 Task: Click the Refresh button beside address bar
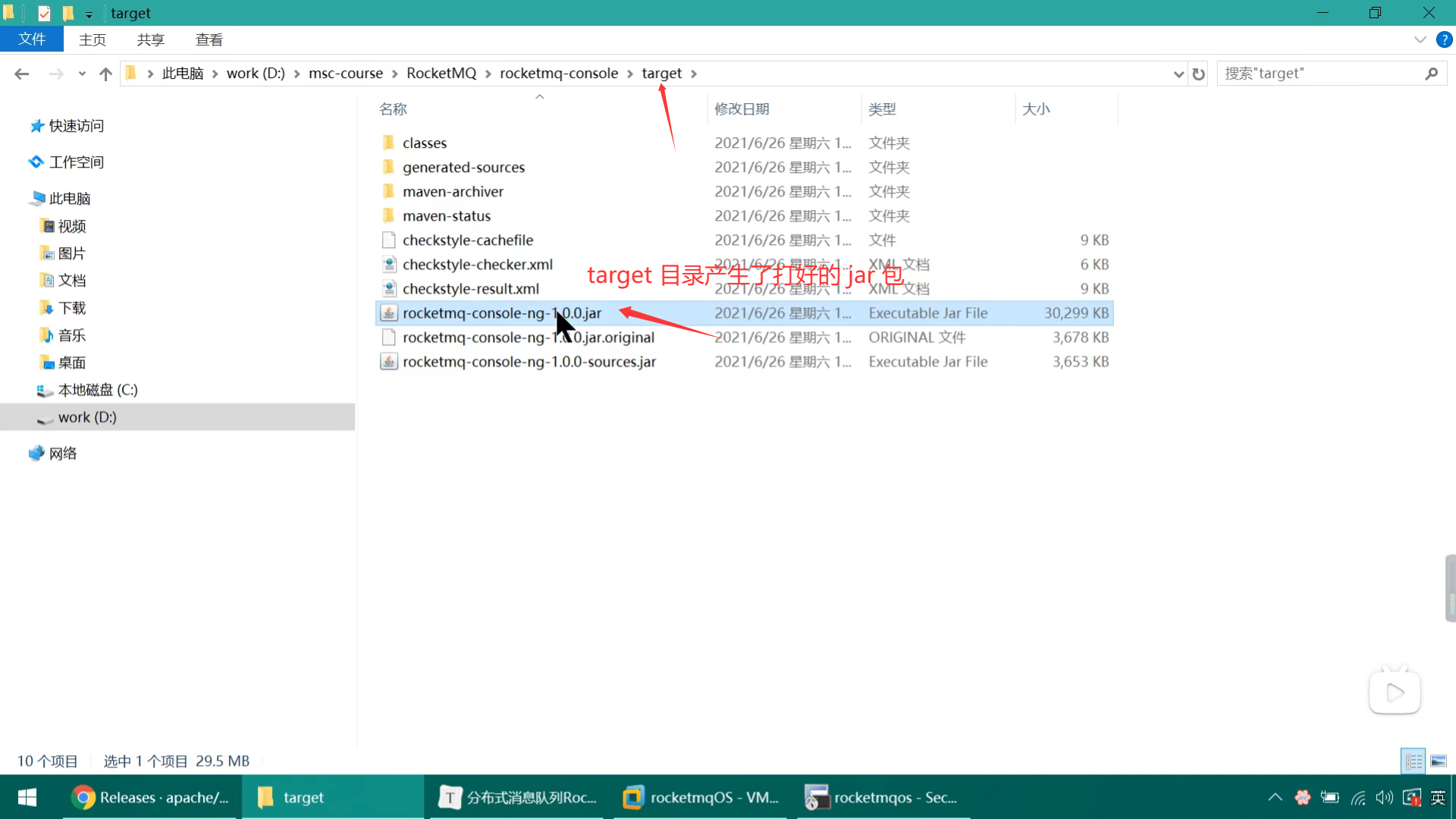point(1198,74)
